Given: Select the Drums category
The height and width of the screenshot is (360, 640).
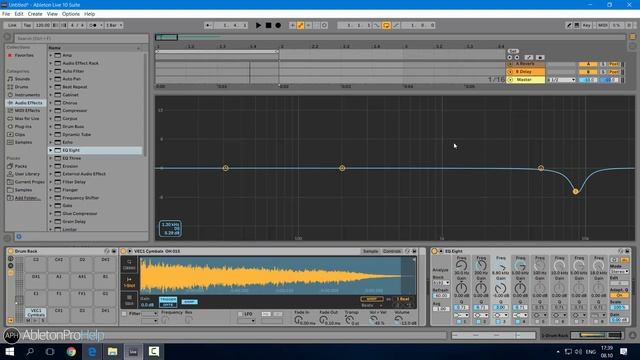Looking at the screenshot, I should pos(21,87).
